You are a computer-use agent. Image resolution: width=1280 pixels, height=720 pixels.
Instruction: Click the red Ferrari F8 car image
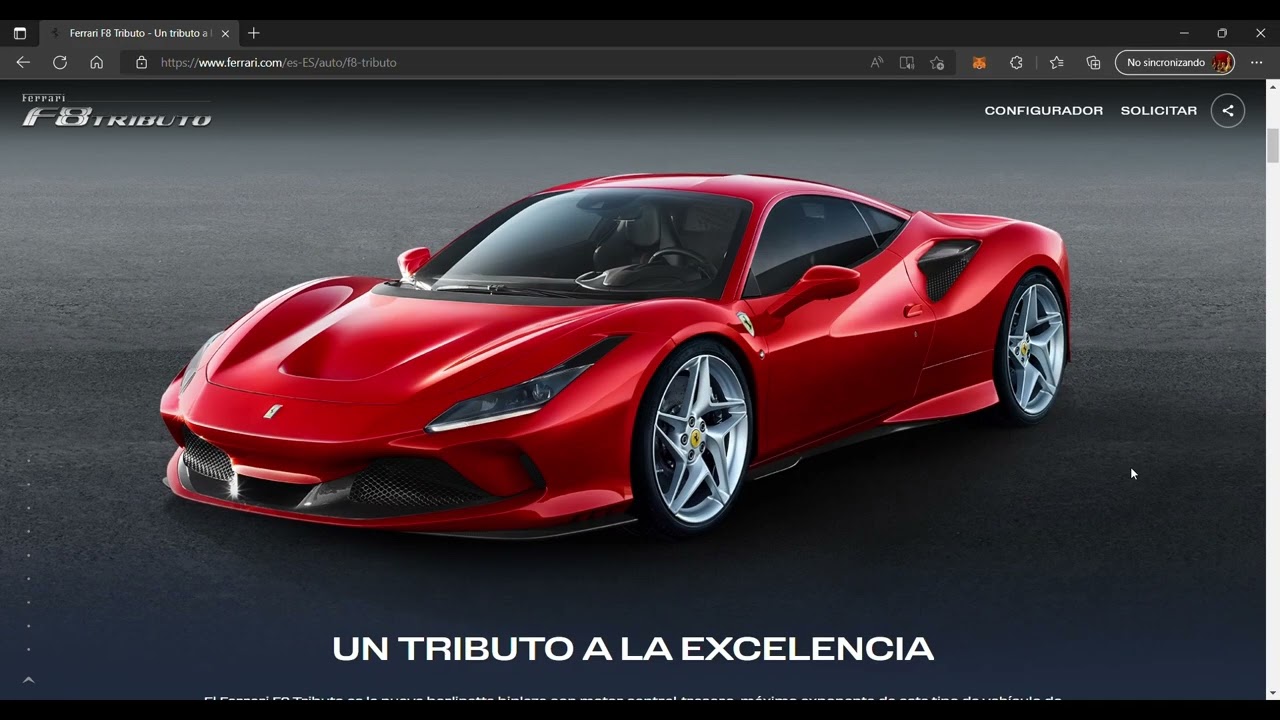point(615,355)
